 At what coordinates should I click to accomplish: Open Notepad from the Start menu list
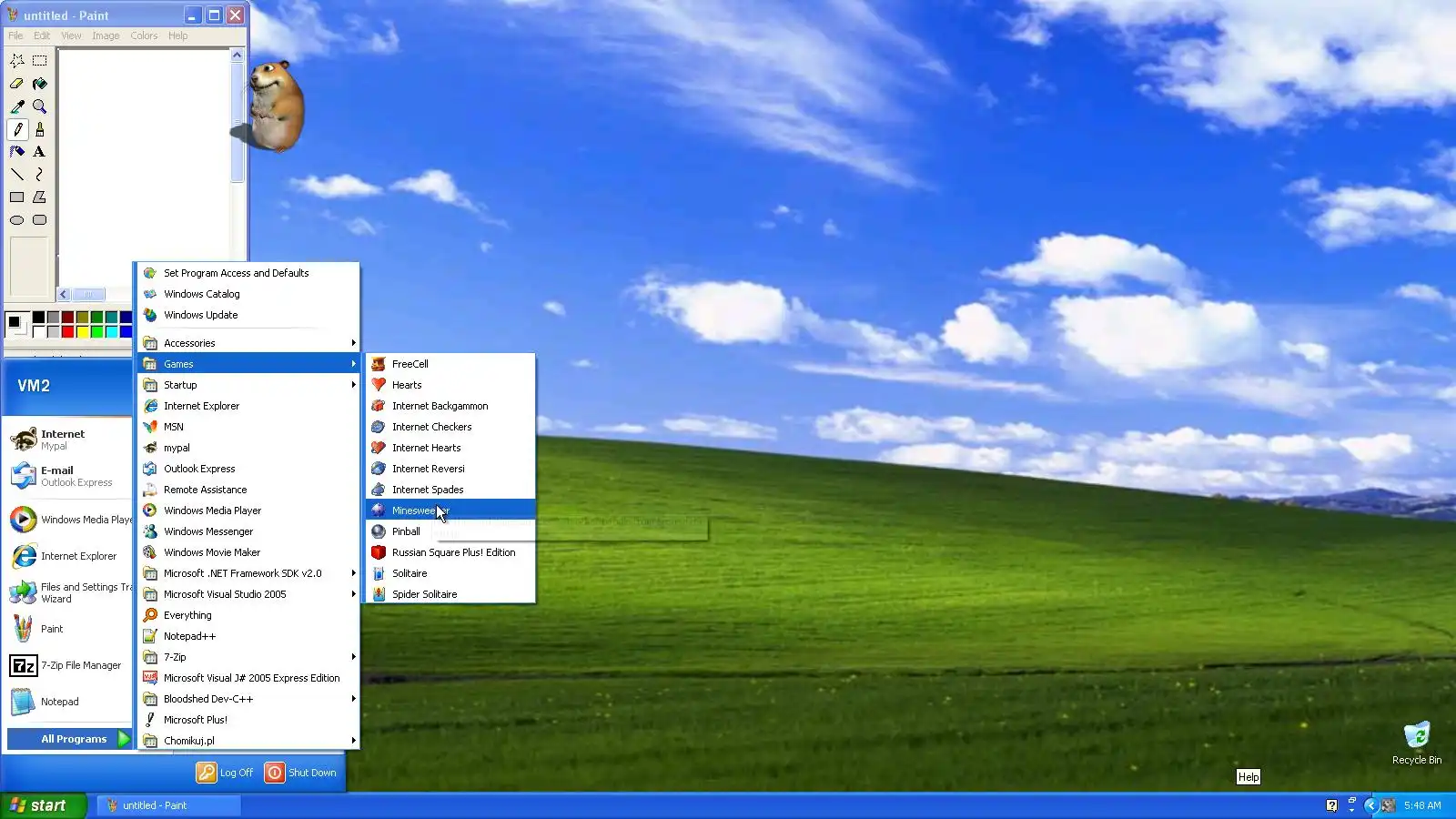(x=69, y=702)
